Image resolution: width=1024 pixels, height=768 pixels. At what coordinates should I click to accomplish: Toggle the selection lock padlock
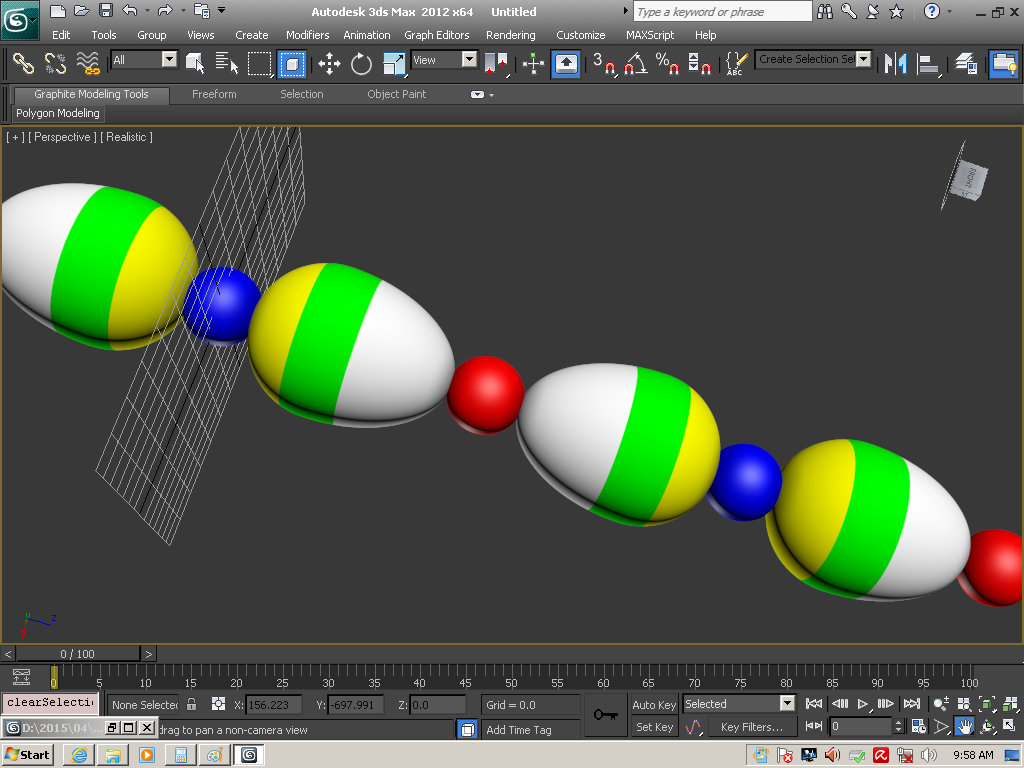(x=192, y=704)
